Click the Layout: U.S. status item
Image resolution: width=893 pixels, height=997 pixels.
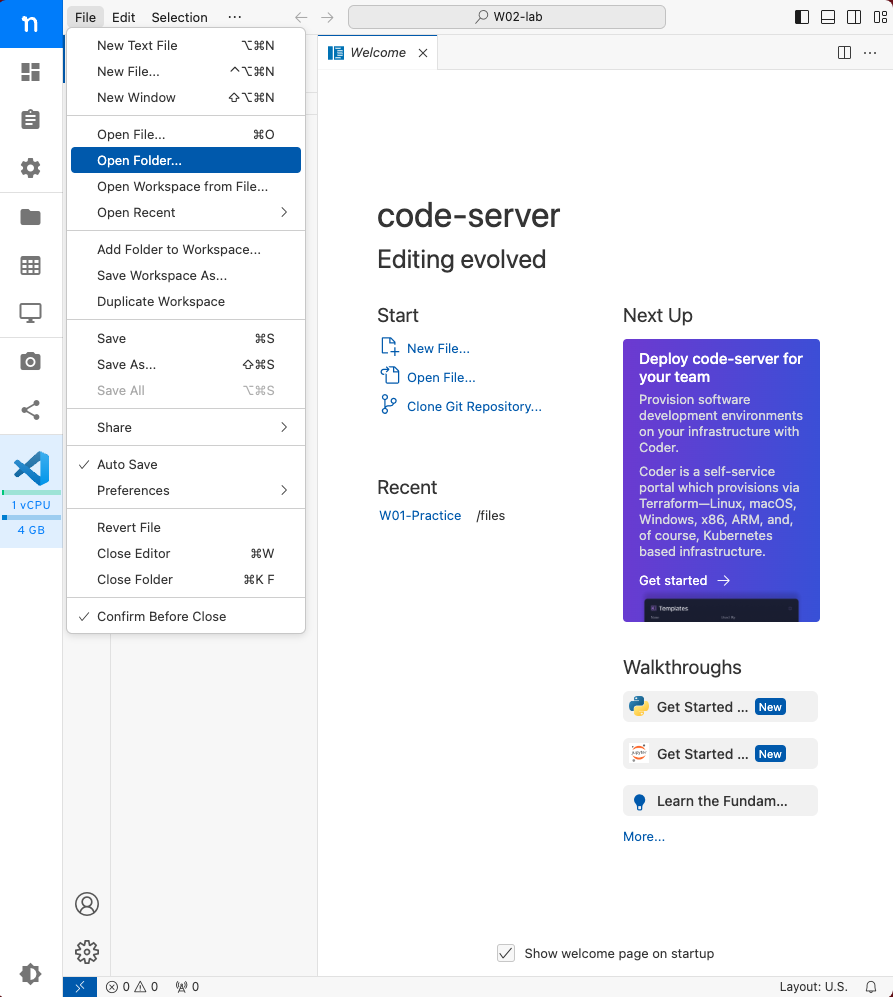pyautogui.click(x=813, y=987)
